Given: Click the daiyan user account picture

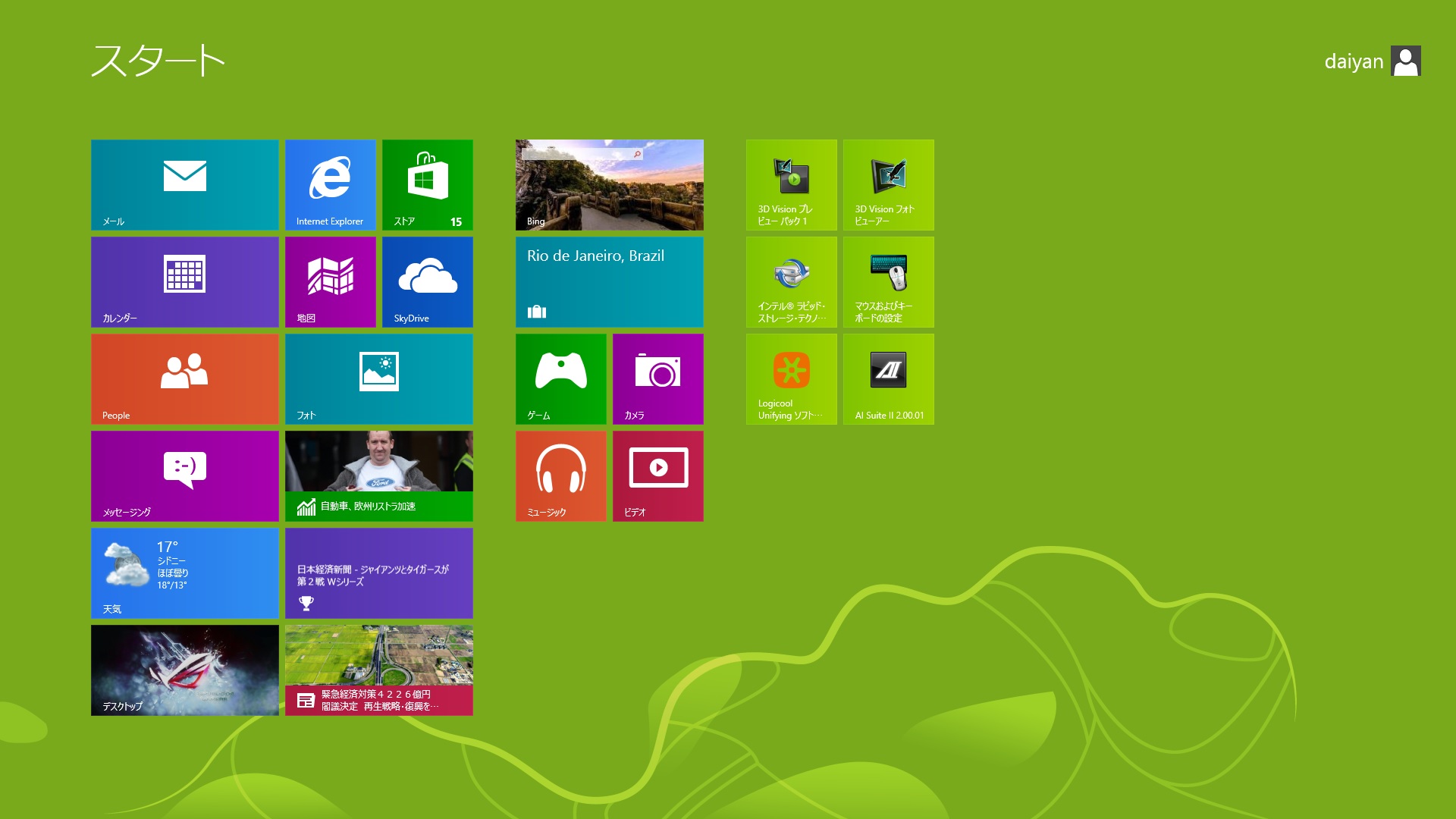Looking at the screenshot, I should click(x=1405, y=61).
